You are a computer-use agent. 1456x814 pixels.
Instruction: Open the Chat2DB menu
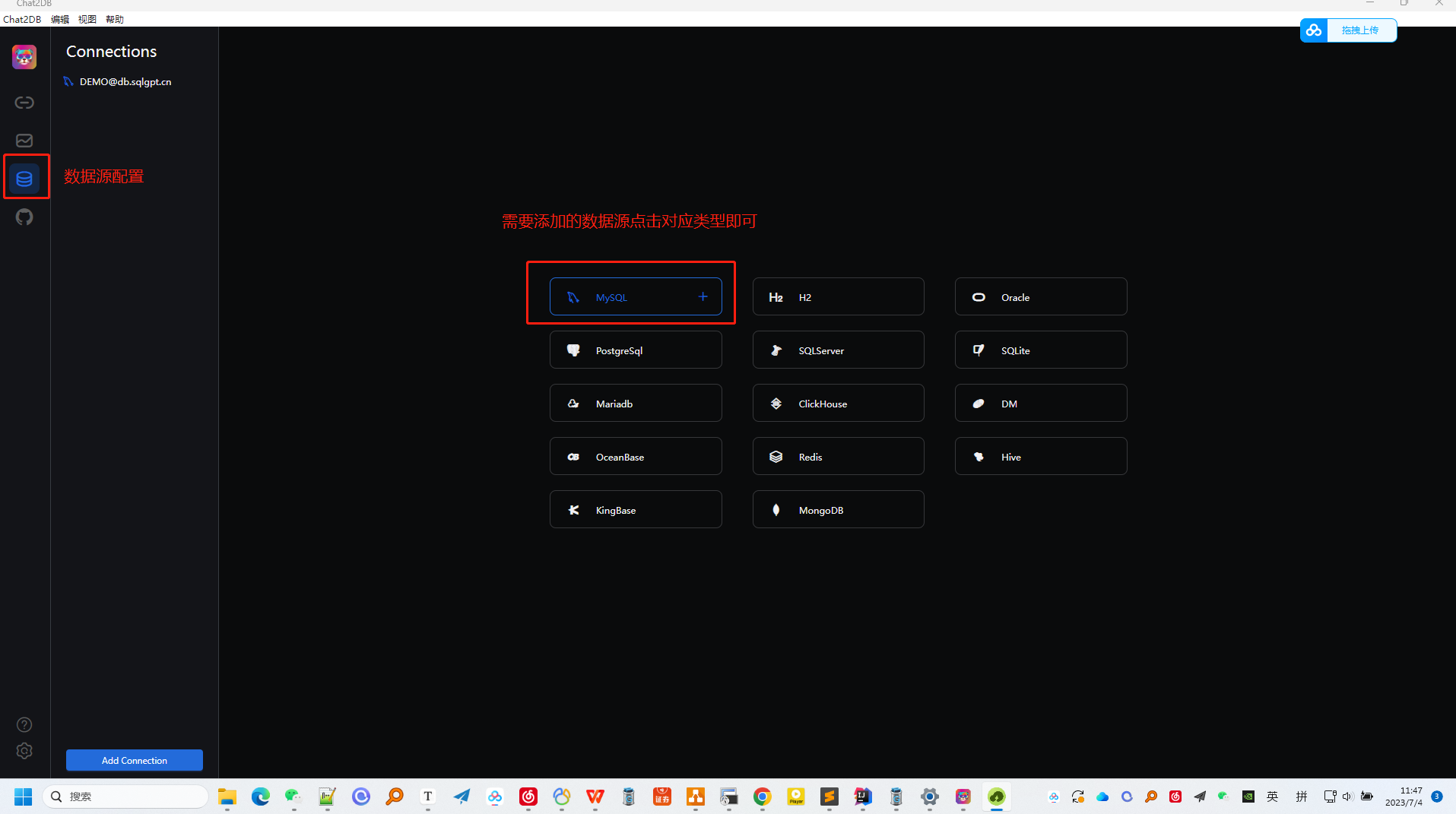[22, 19]
